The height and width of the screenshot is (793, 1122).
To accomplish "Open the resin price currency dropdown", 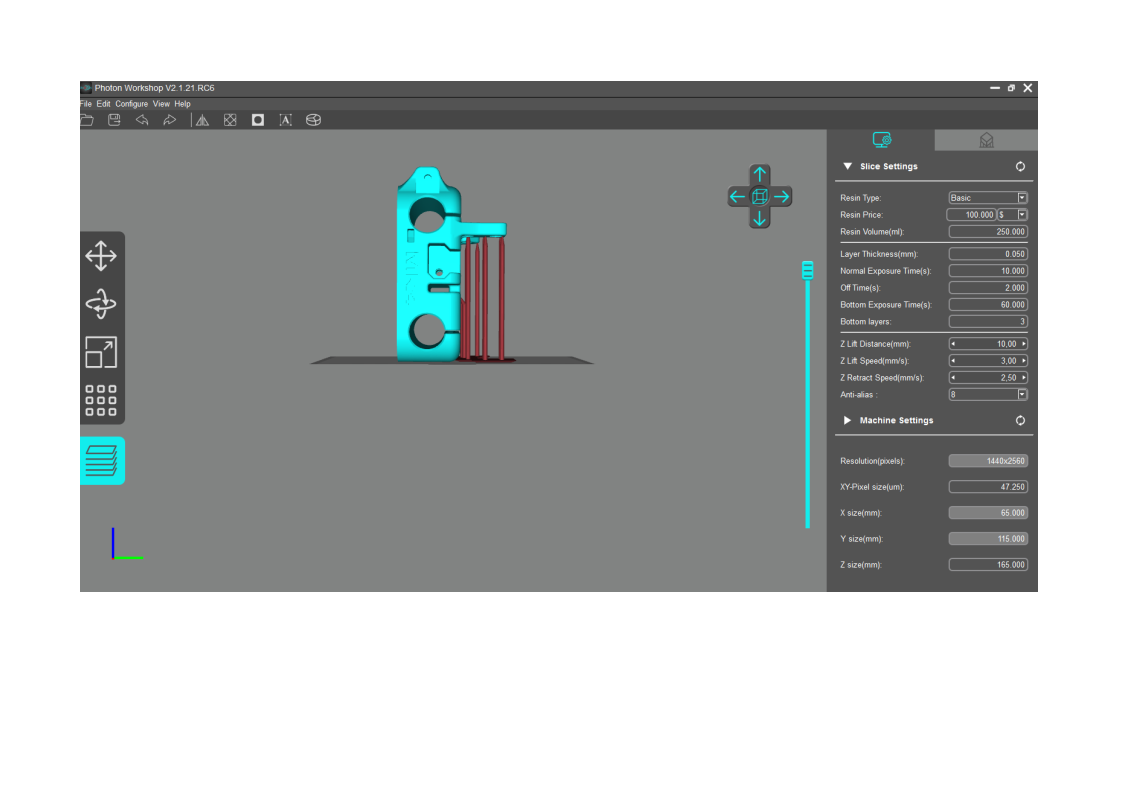I will pyautogui.click(x=1022, y=215).
